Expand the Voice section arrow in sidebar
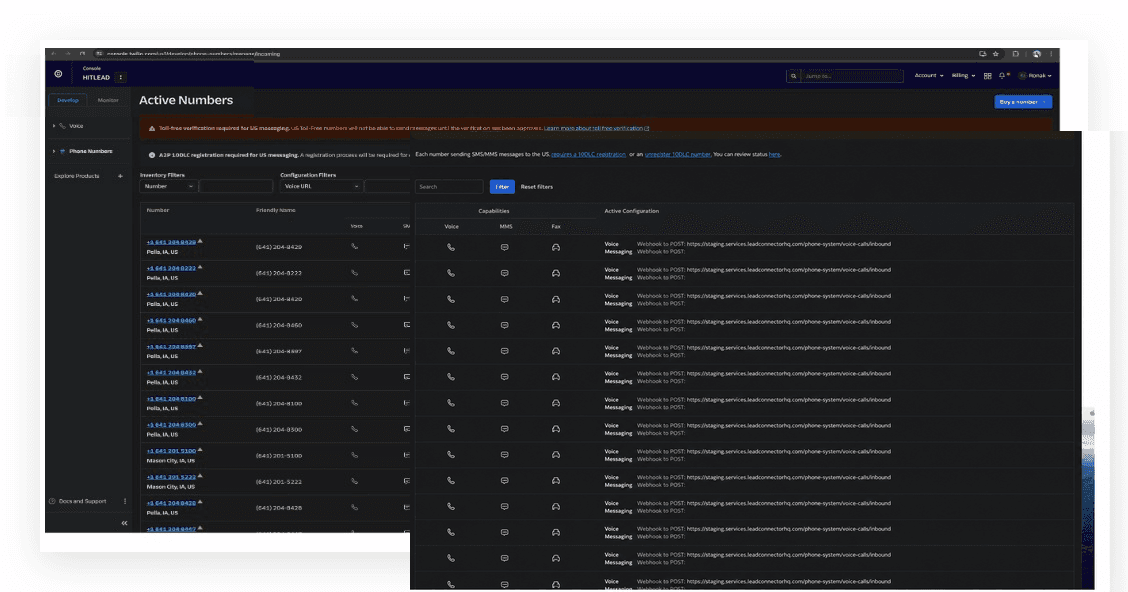This screenshot has height=592, width=1128. 54,126
